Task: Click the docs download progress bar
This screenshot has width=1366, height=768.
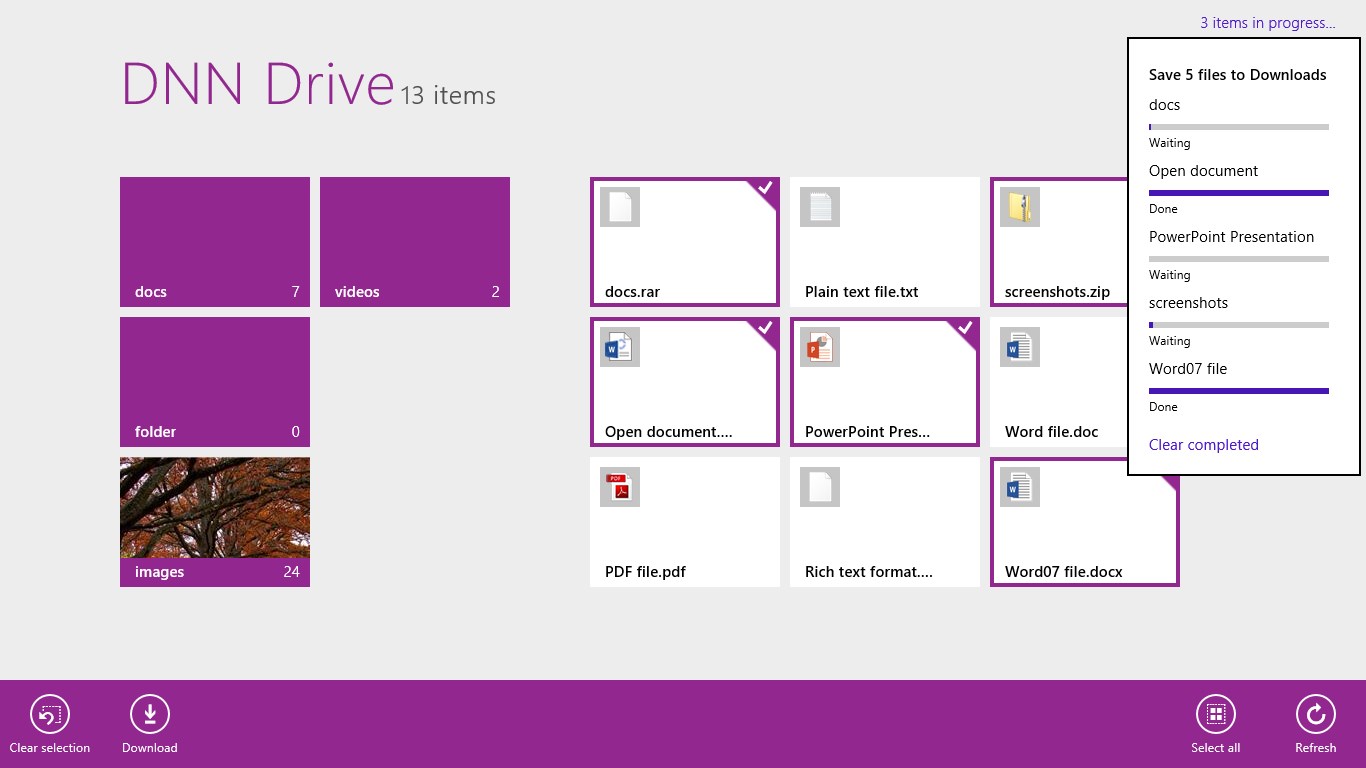Action: (1239, 127)
